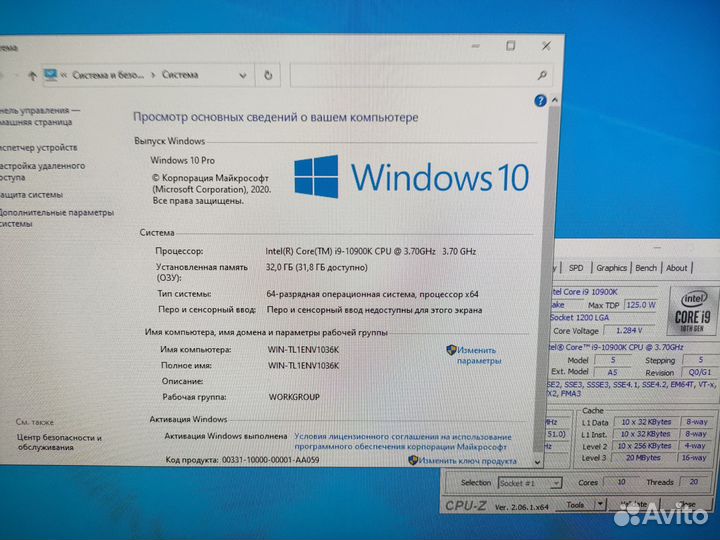Expand the address bar history dropdown
Screen dimensions: 720x540
click(243, 76)
